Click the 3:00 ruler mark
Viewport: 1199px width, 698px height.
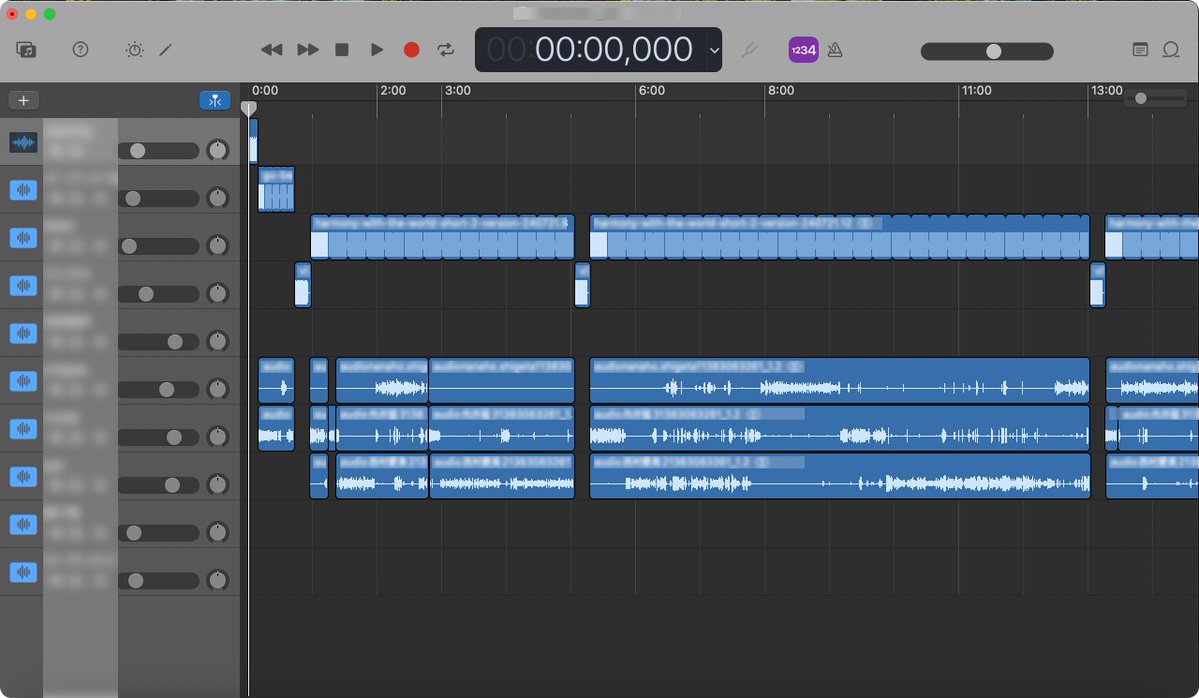coord(457,90)
